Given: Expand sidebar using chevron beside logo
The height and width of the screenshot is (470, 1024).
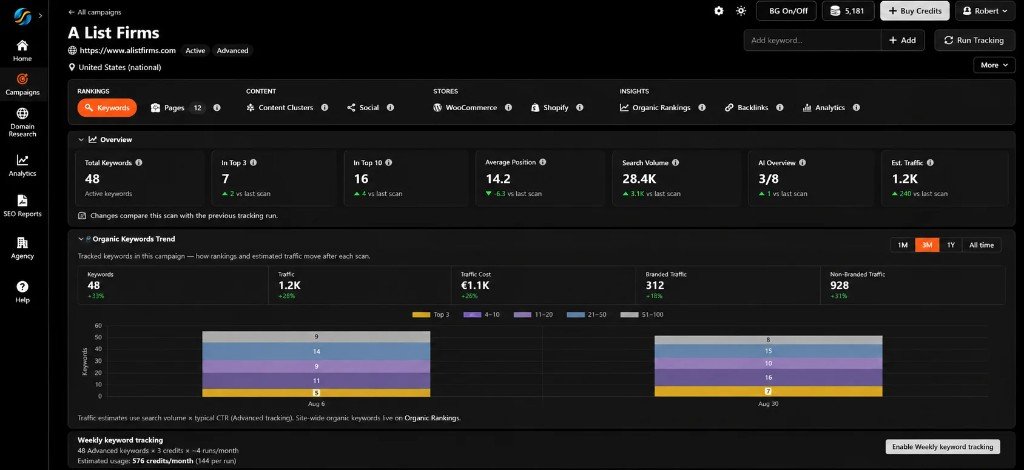Looking at the screenshot, I should coord(40,14).
